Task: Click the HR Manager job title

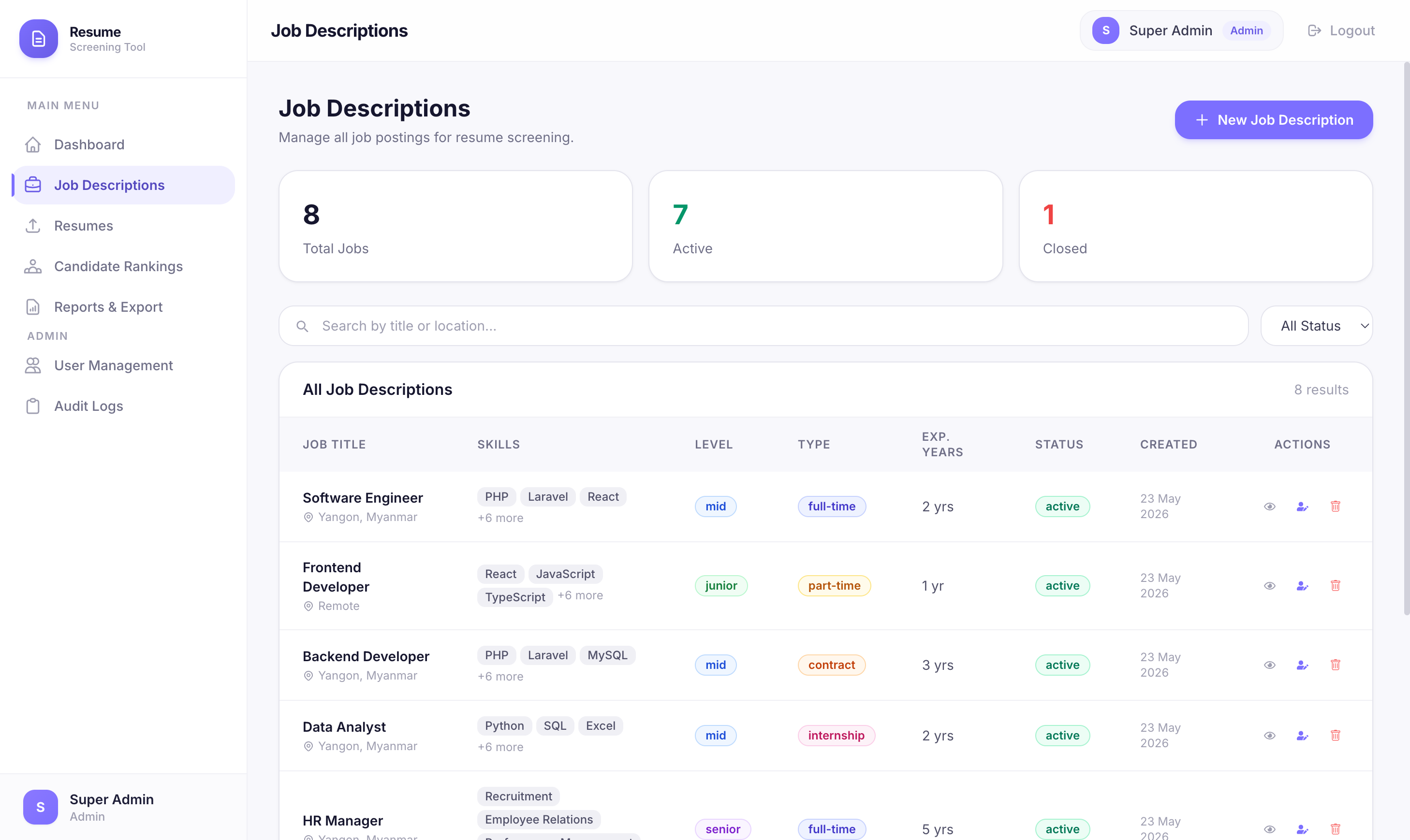Action: click(343, 820)
